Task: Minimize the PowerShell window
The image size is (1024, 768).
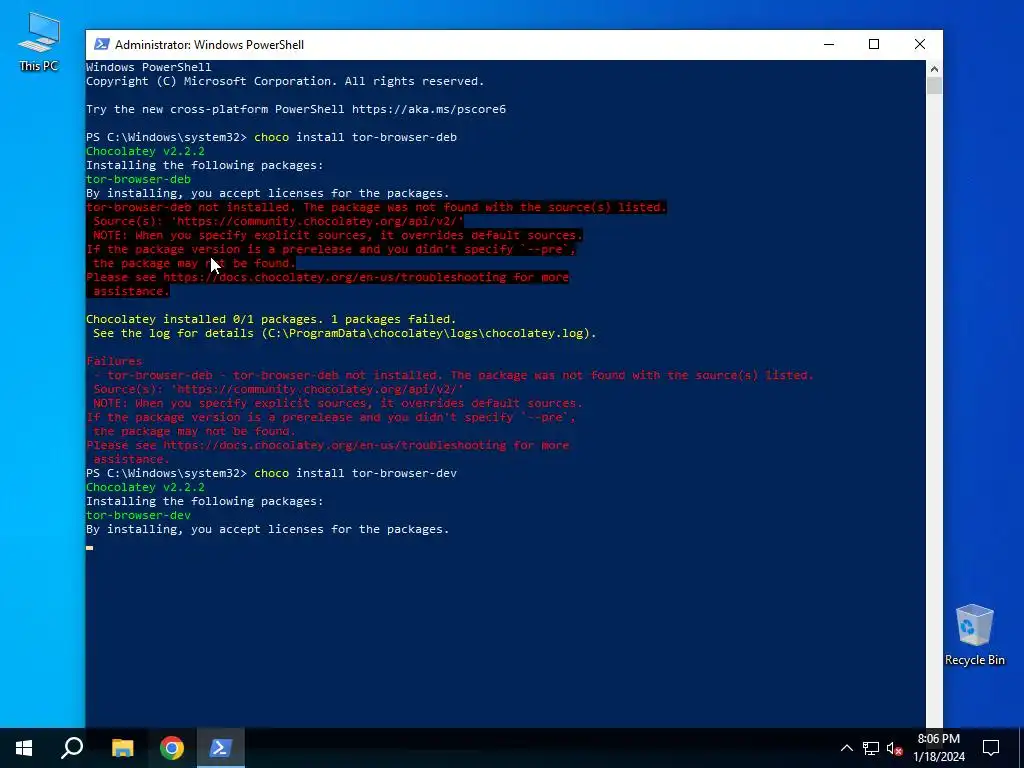Action: 829,44
